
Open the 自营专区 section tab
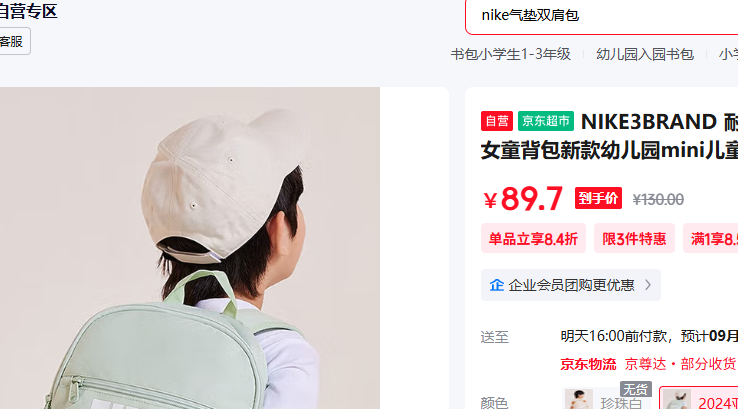(x=28, y=11)
